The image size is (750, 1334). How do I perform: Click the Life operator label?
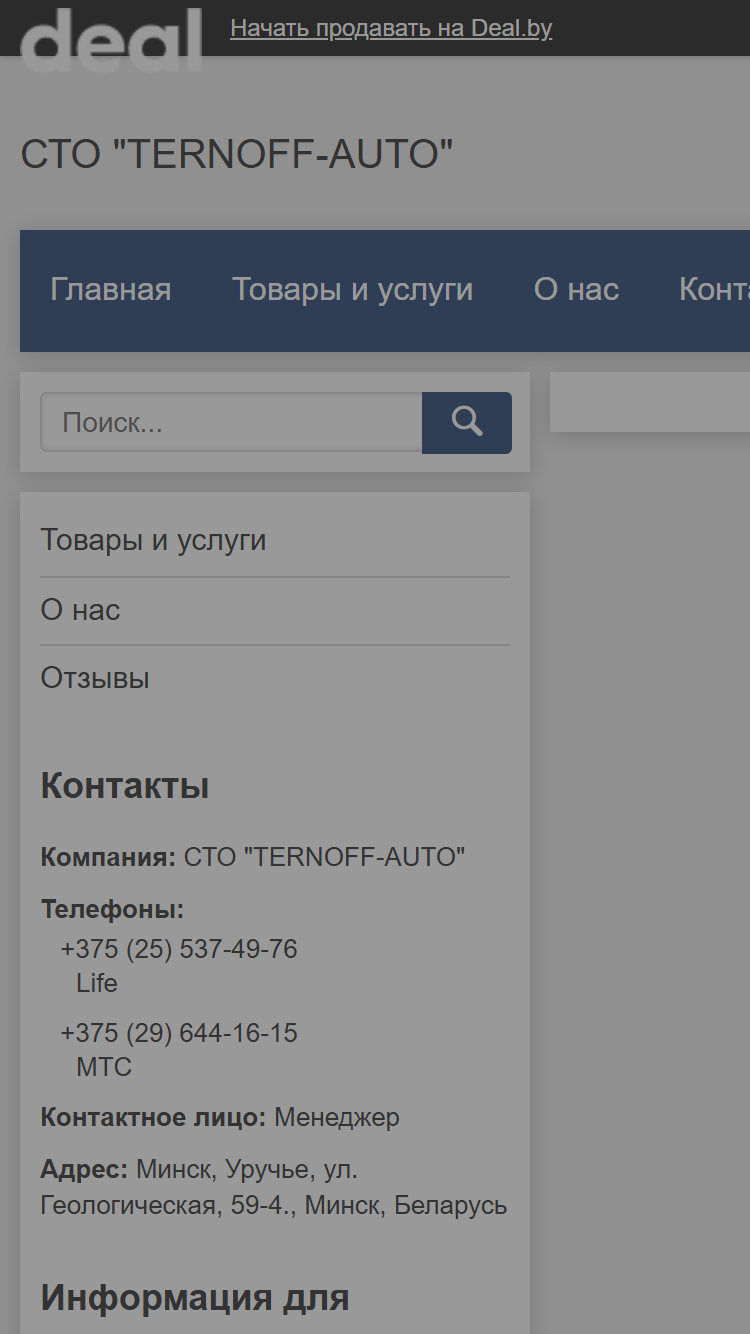(97, 983)
